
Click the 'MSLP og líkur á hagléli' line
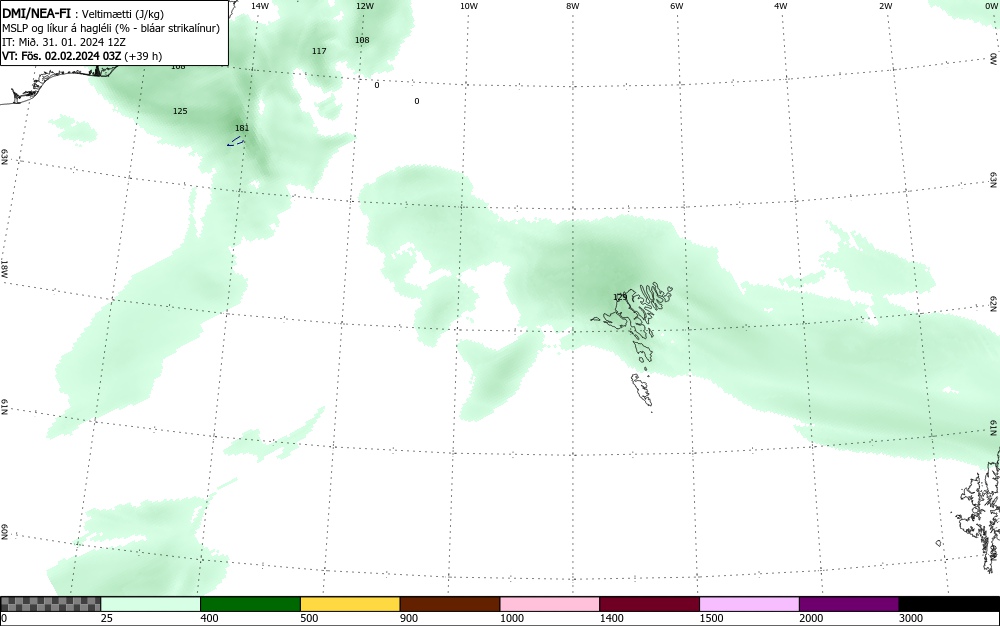(111, 28)
